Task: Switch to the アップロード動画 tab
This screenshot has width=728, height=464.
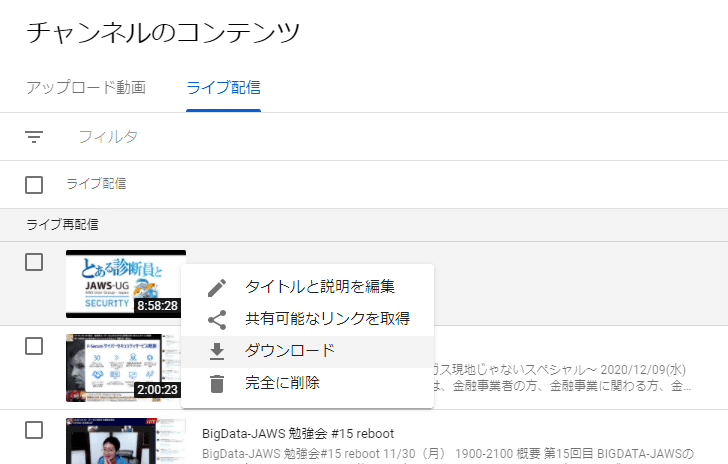Action: coord(86,87)
